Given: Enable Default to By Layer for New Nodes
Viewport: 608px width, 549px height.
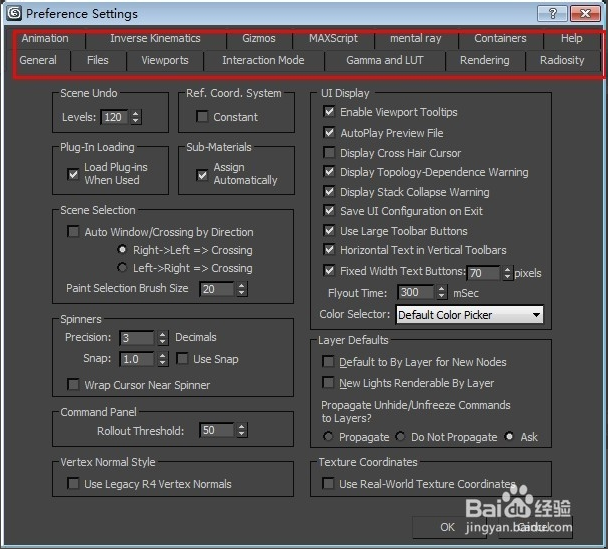Looking at the screenshot, I should tap(328, 362).
